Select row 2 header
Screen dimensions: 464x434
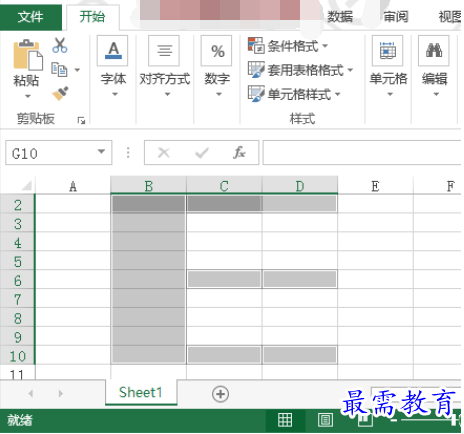pyautogui.click(x=18, y=205)
